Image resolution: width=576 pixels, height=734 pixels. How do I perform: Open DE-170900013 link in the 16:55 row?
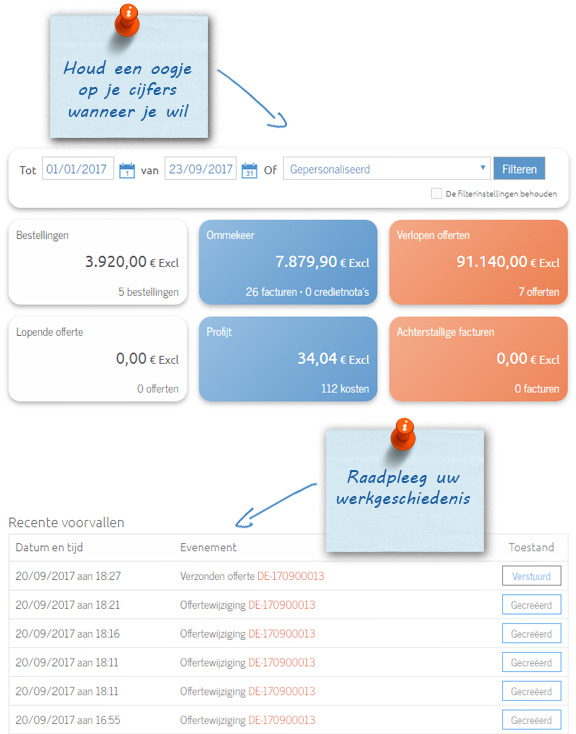[x=281, y=720]
